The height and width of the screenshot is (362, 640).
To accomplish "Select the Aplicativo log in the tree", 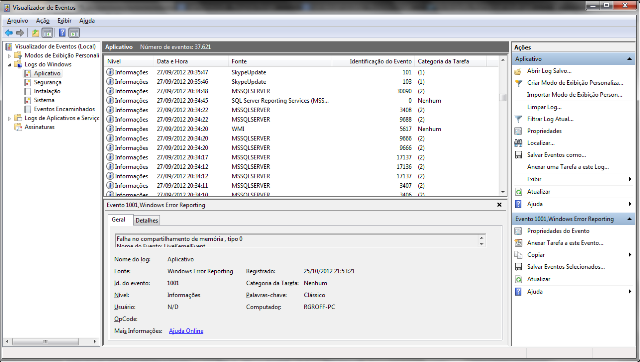I will pos(47,73).
